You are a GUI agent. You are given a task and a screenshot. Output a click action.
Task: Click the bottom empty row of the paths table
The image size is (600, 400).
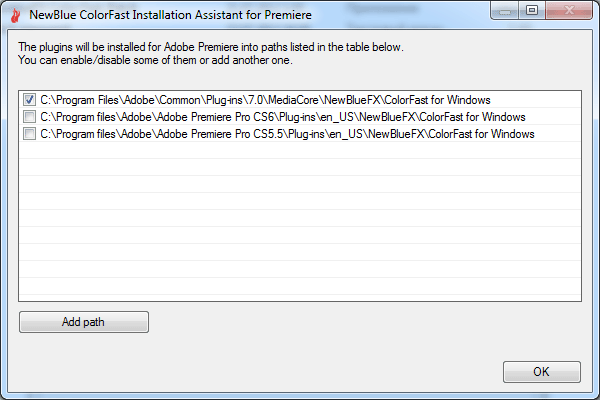(x=300, y=286)
